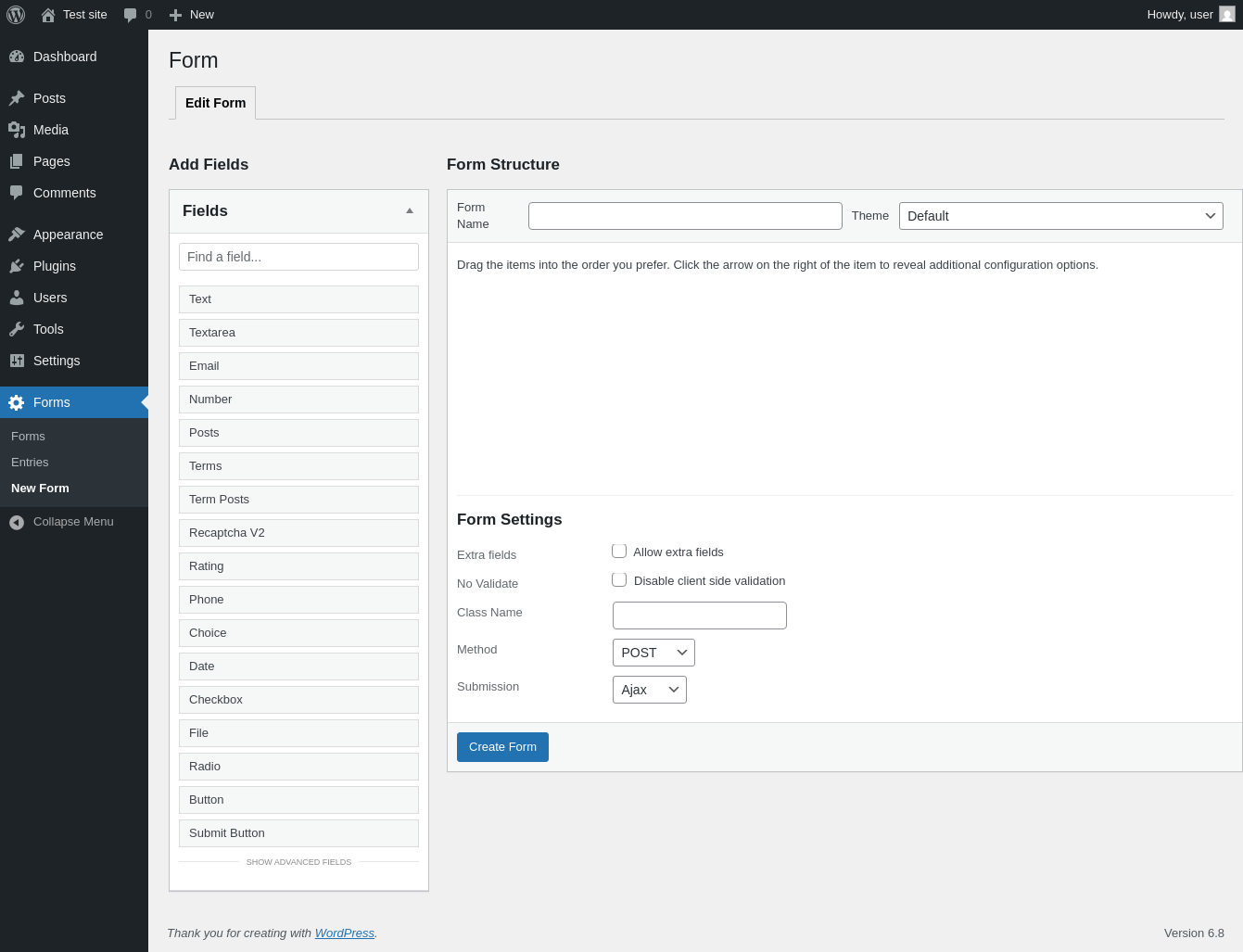Click the comments bubble icon in admin bar
The width and height of the screenshot is (1243, 952).
click(x=130, y=15)
